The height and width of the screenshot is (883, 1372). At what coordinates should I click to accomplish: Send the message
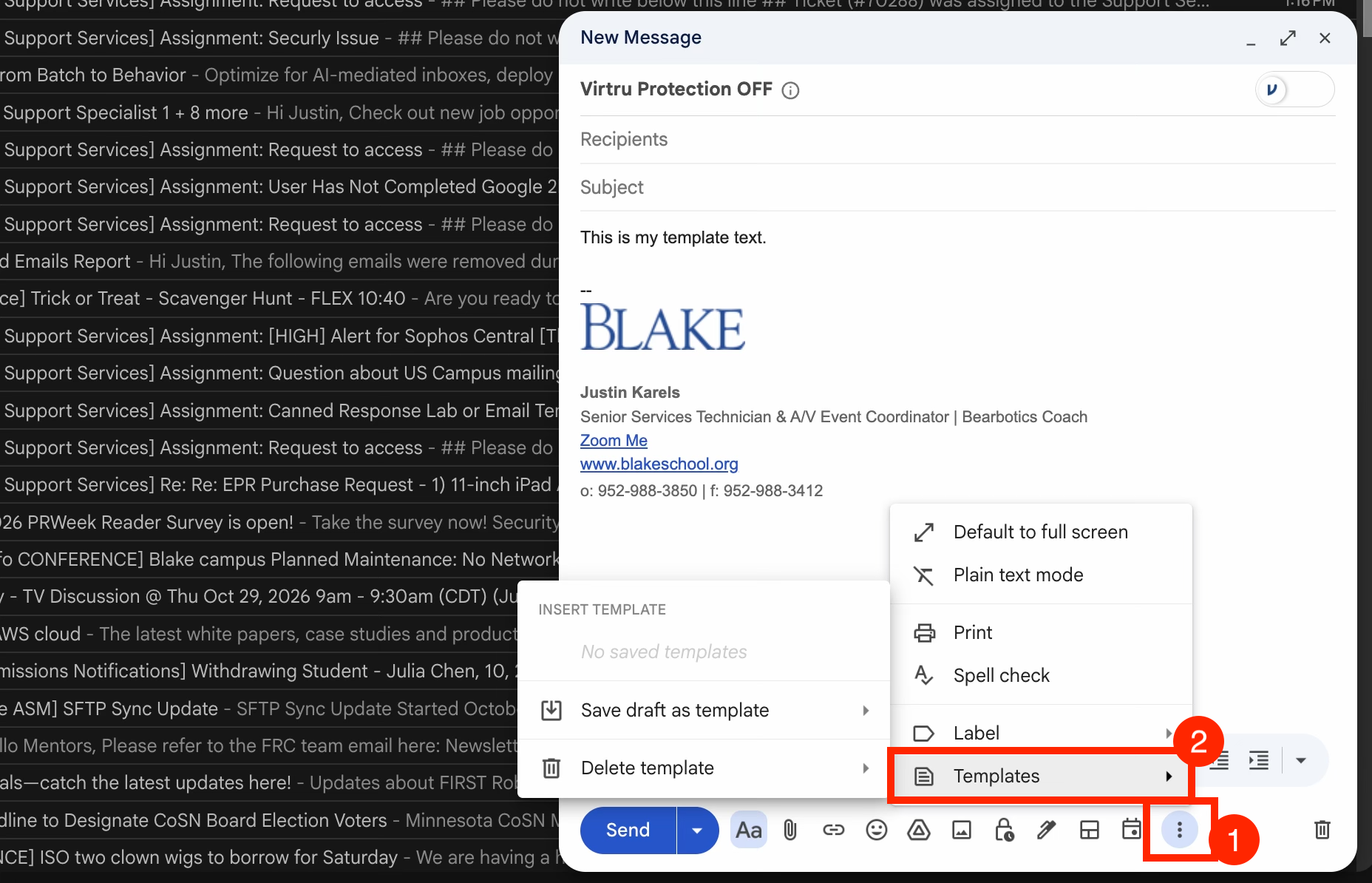pyautogui.click(x=628, y=830)
